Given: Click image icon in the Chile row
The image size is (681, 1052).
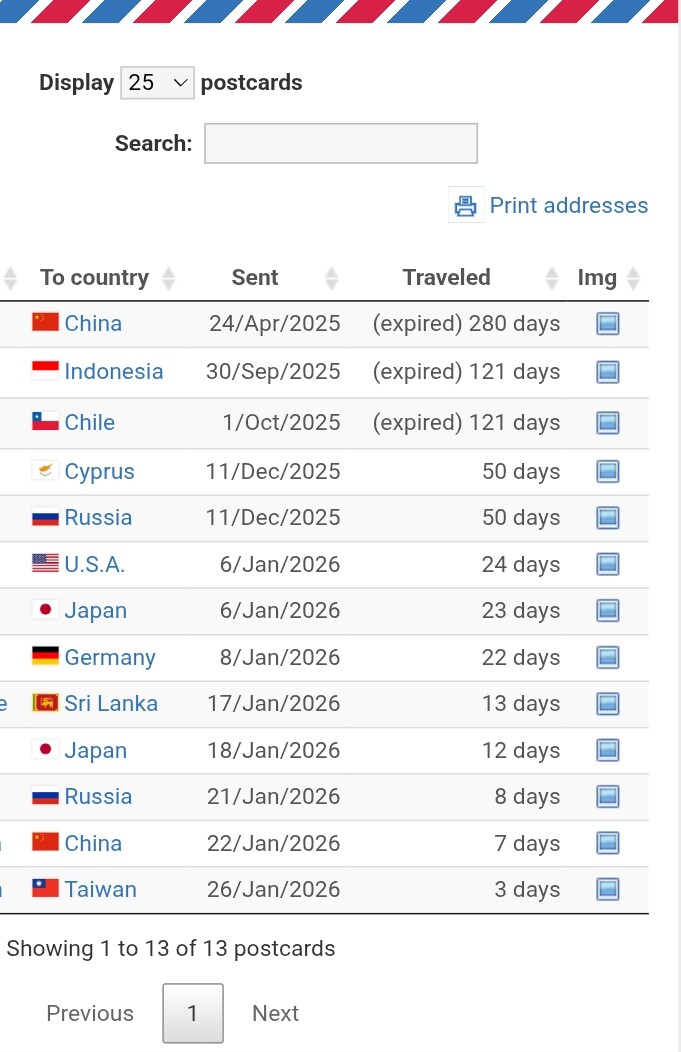Looking at the screenshot, I should click(607, 423).
